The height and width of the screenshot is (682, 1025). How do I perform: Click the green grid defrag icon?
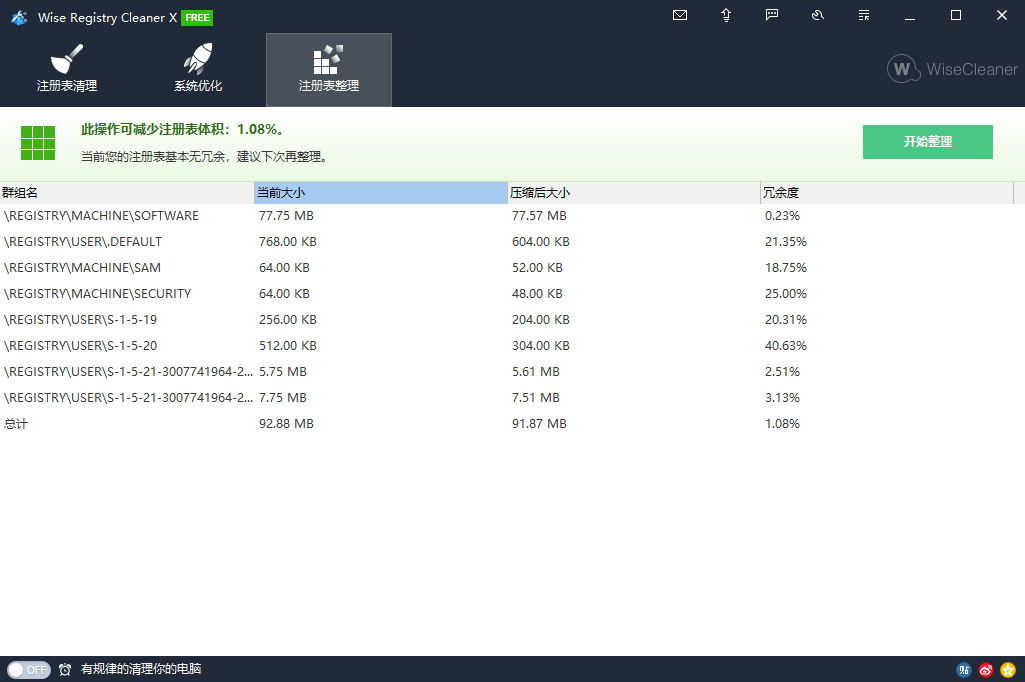[38, 143]
